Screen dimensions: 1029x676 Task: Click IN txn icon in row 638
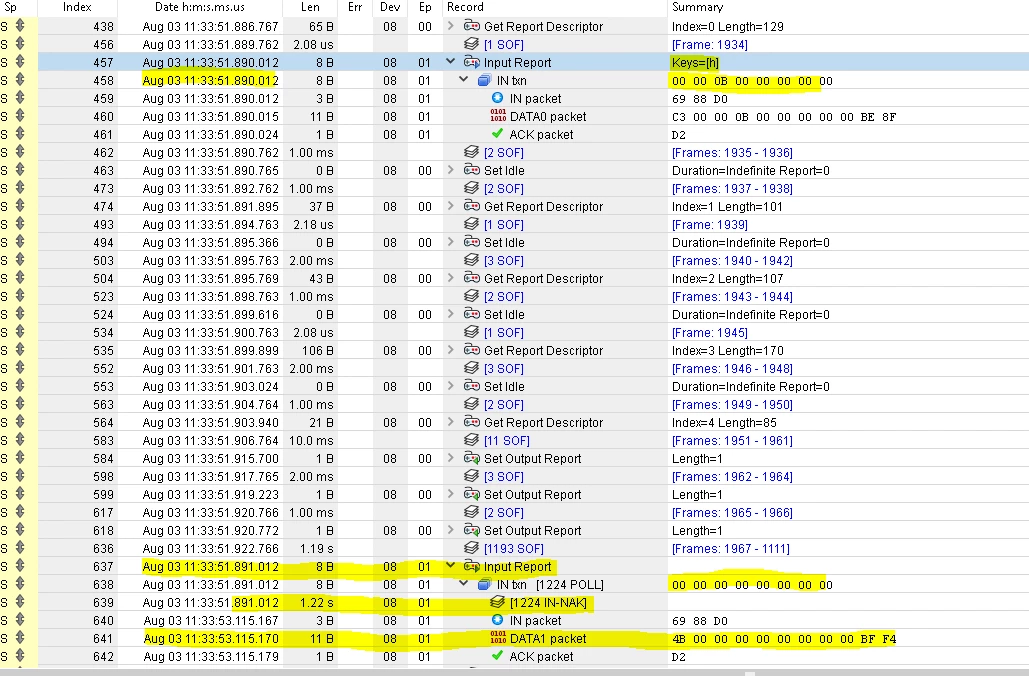[484, 584]
